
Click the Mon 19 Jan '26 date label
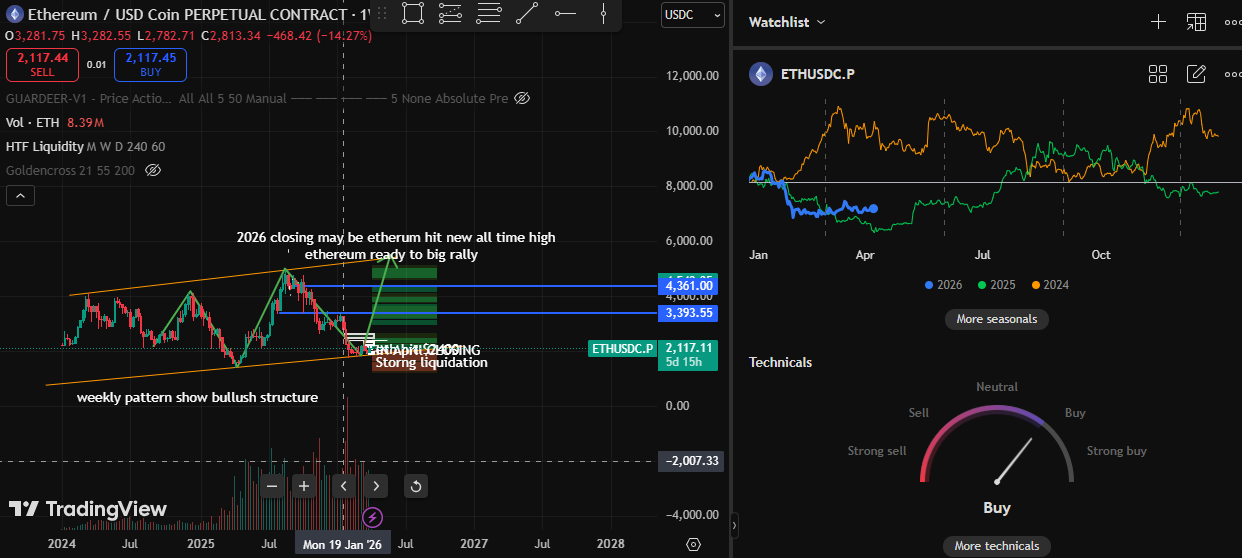(x=343, y=545)
